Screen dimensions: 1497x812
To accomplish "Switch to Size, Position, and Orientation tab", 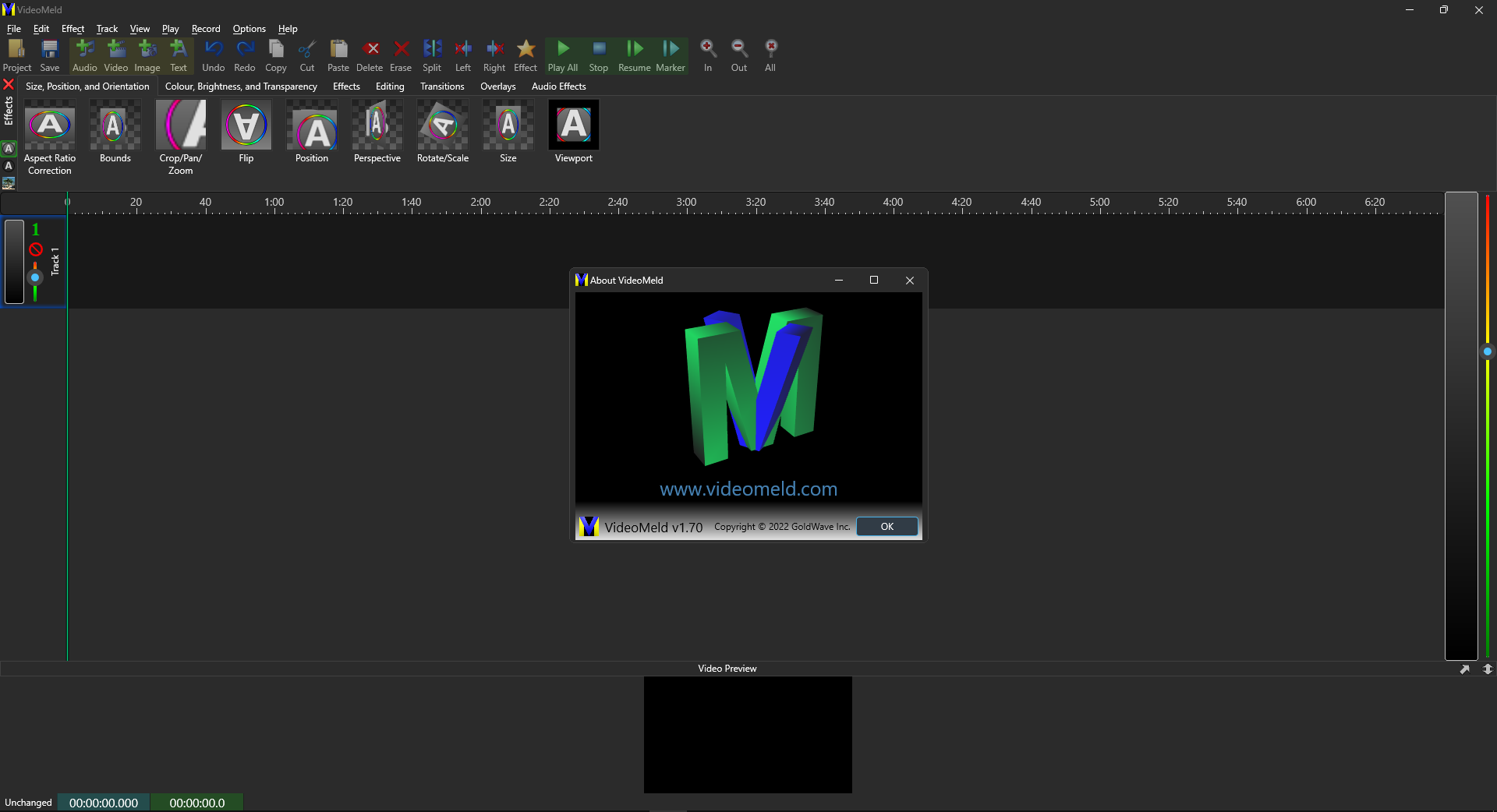I will pos(87,86).
